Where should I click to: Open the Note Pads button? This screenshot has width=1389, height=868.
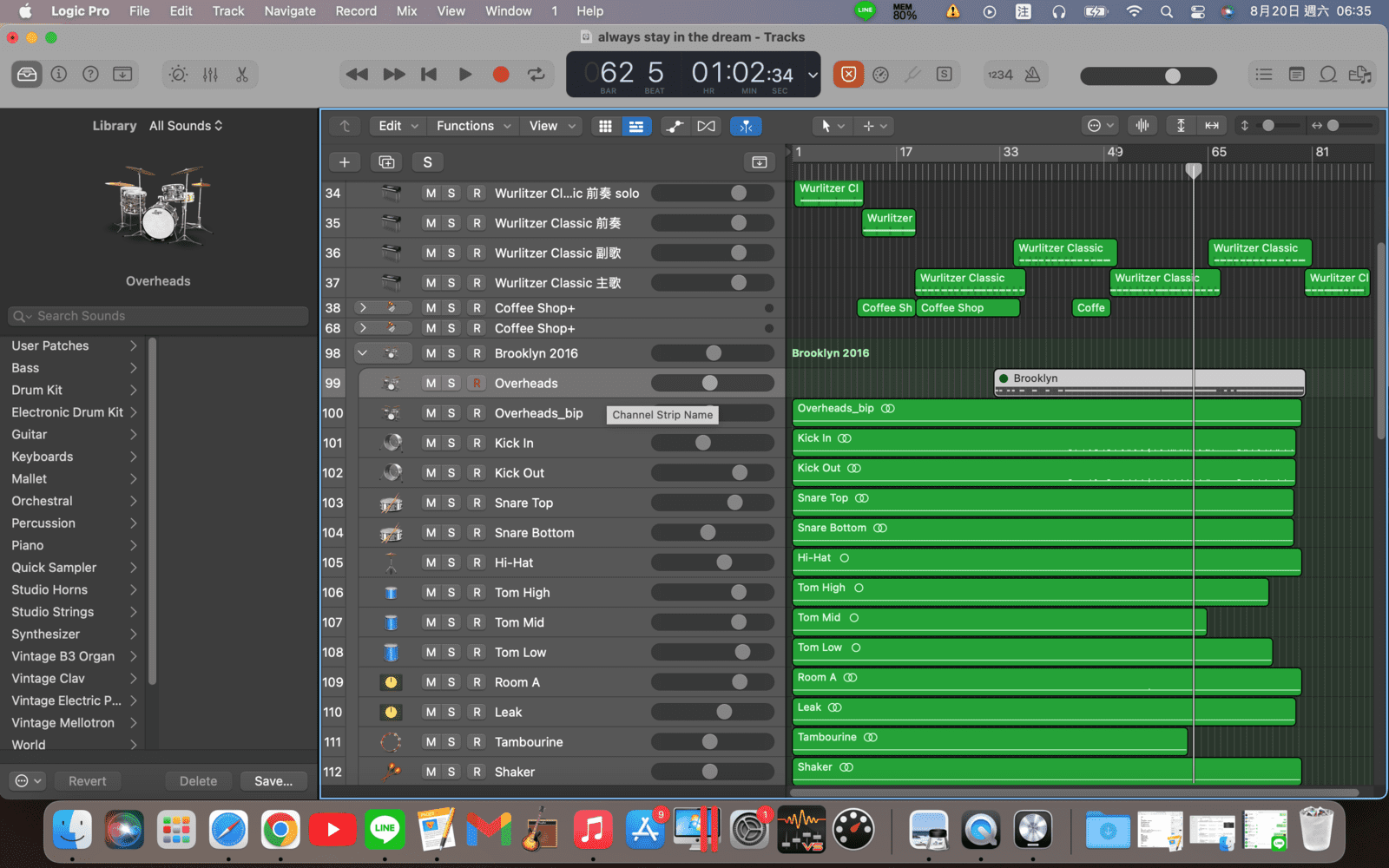pyautogui.click(x=1296, y=75)
